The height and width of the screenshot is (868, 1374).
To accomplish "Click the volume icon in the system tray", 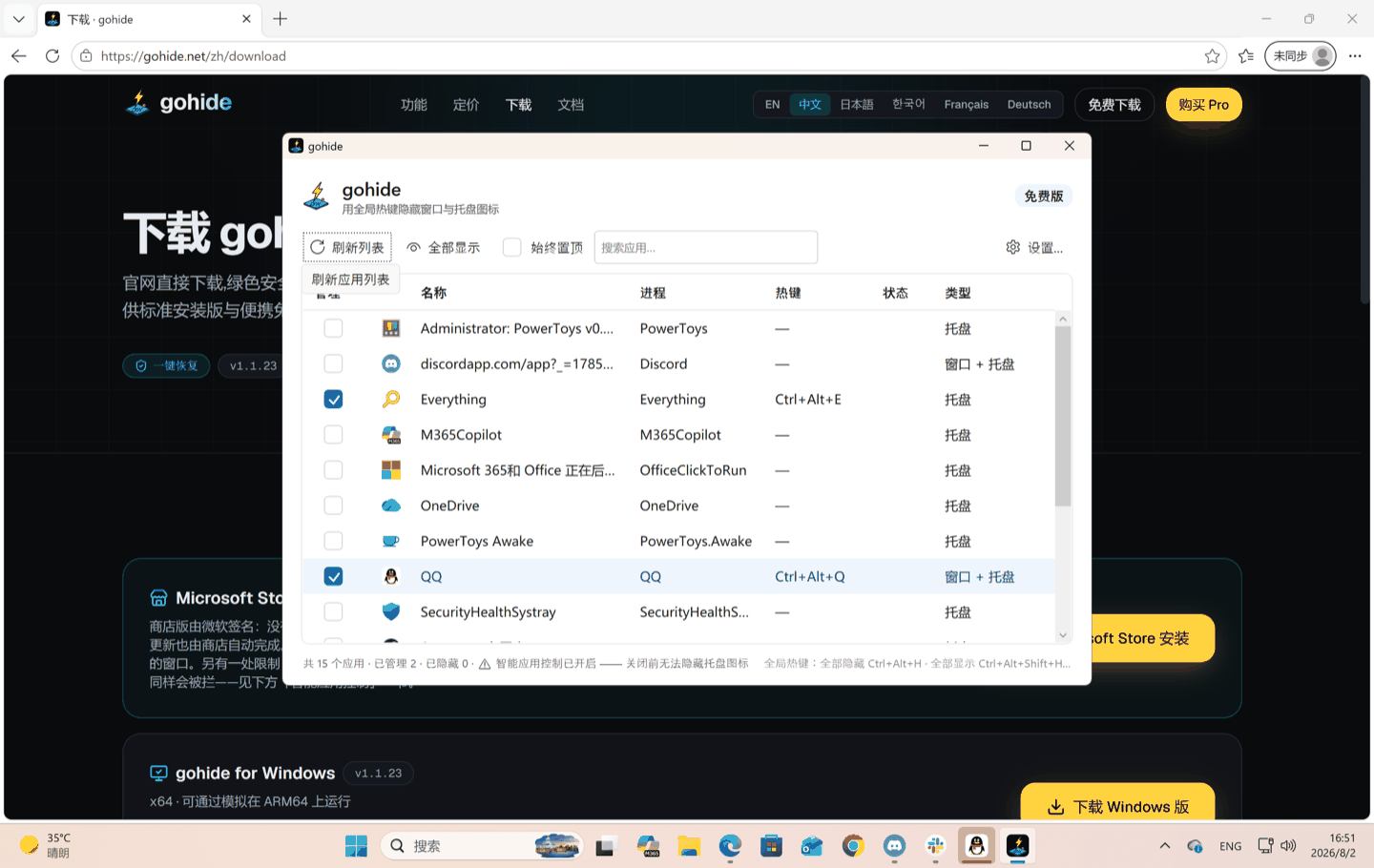I will 1289,846.
